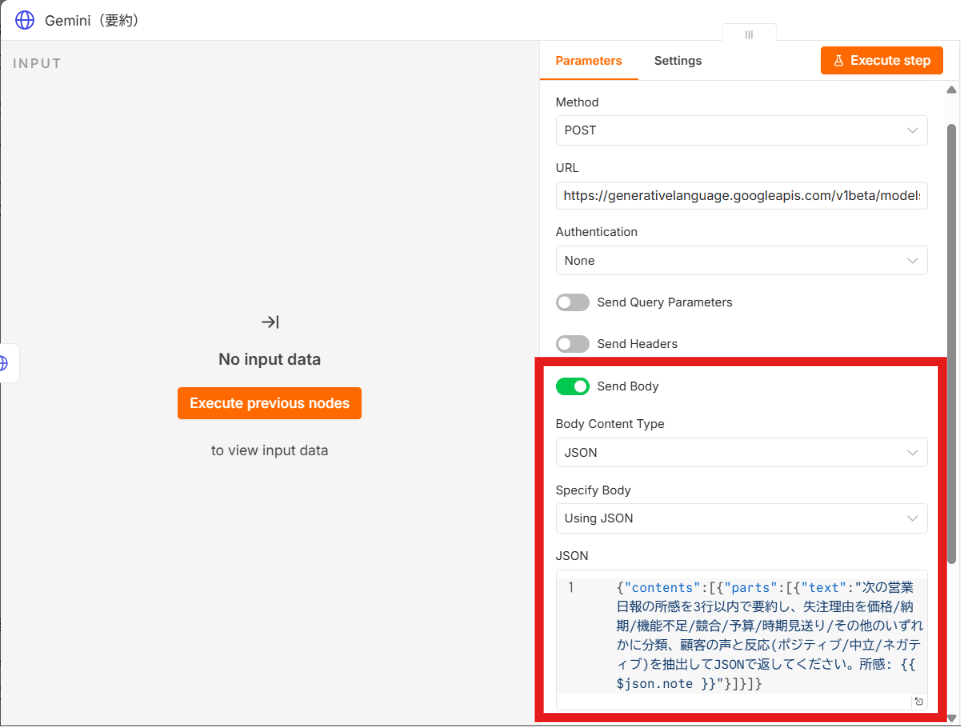The height and width of the screenshot is (727, 961).
Task: Click the Send Body label
Action: point(628,386)
